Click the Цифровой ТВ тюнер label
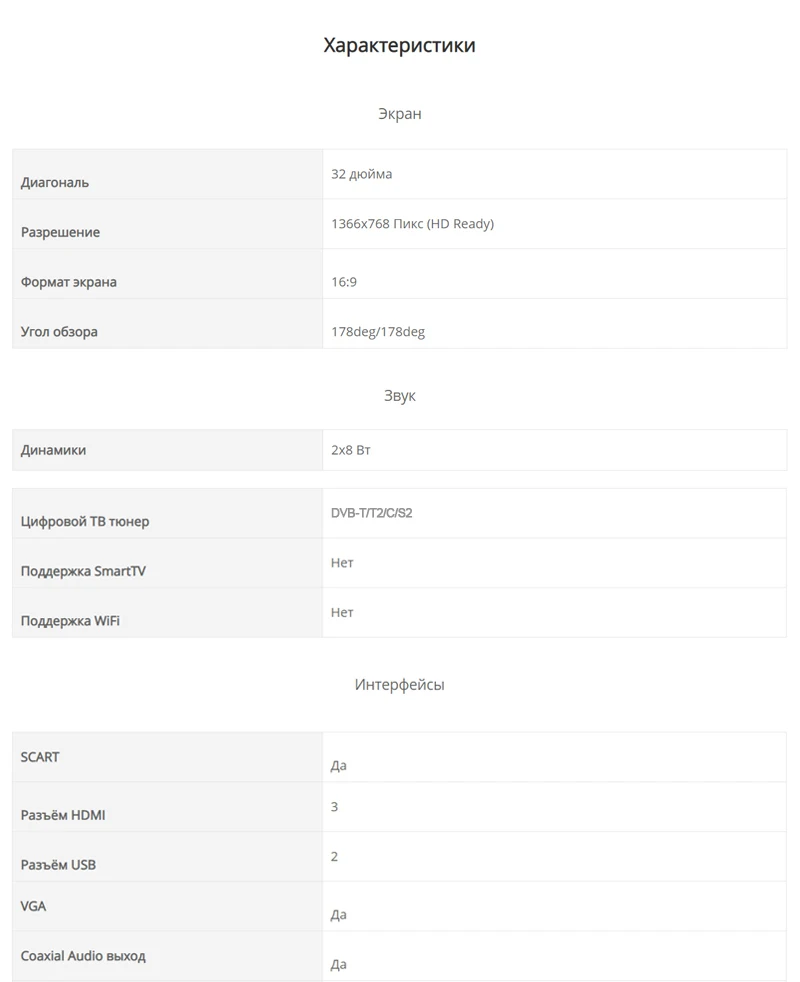 [85, 521]
